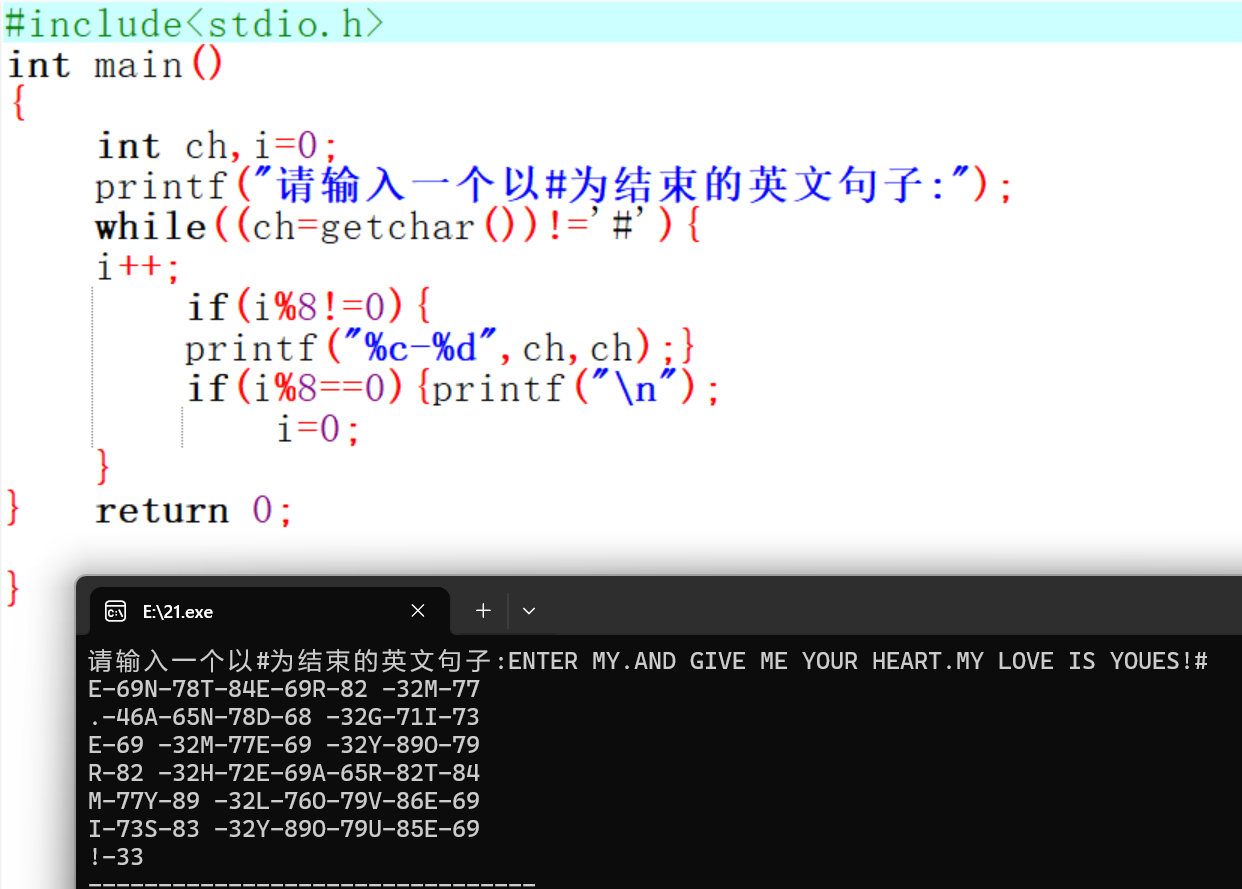The height and width of the screenshot is (889, 1242).
Task: Click the int main() line
Action: (116, 66)
